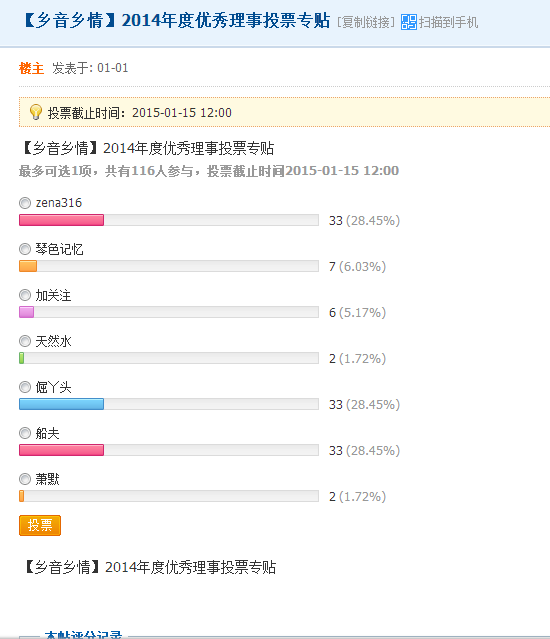Click the lightbulb tip icon
The image size is (550, 639).
point(36,112)
